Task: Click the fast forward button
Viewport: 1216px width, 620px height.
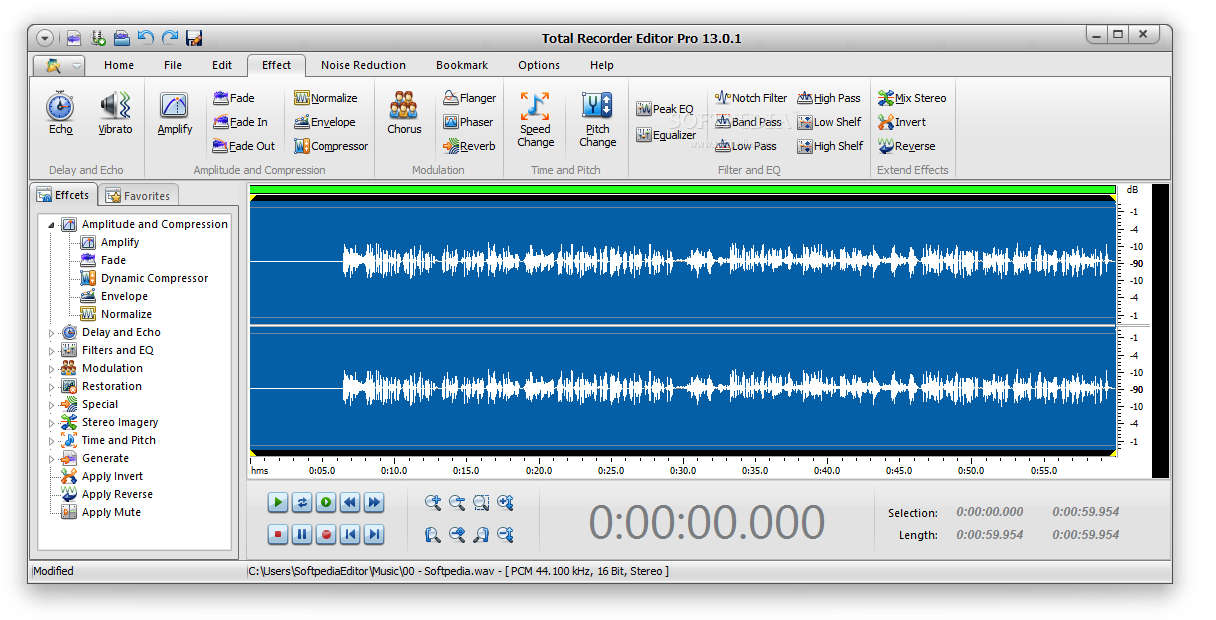Action: point(374,503)
